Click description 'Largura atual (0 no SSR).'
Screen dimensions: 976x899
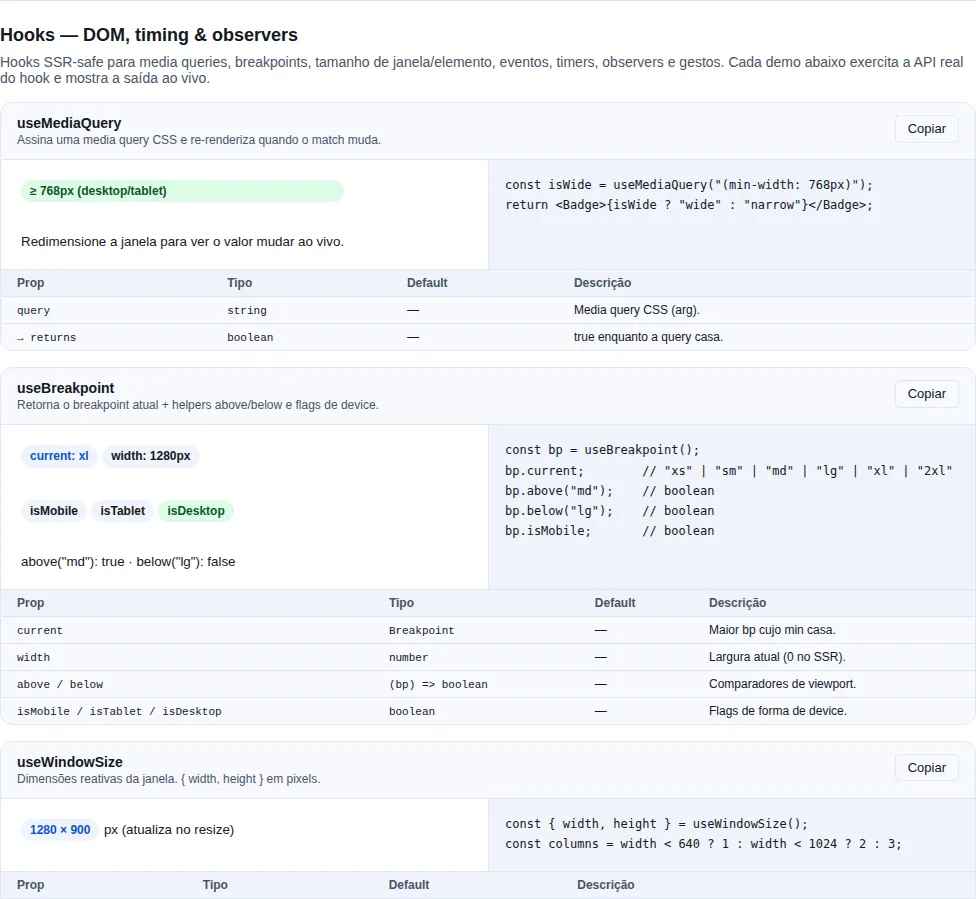pyautogui.click(x=777, y=657)
